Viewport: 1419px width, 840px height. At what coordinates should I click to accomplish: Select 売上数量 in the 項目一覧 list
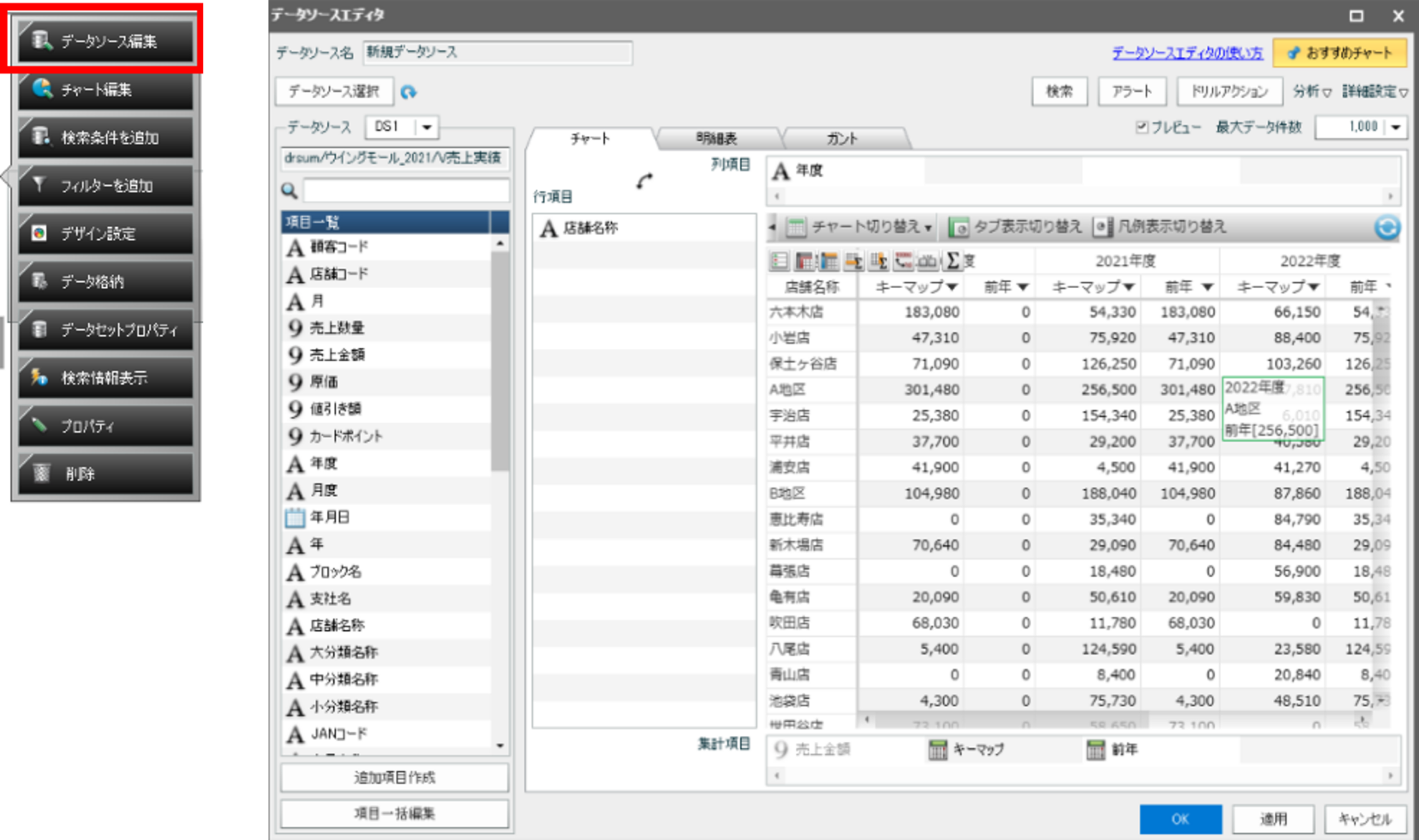(x=387, y=328)
